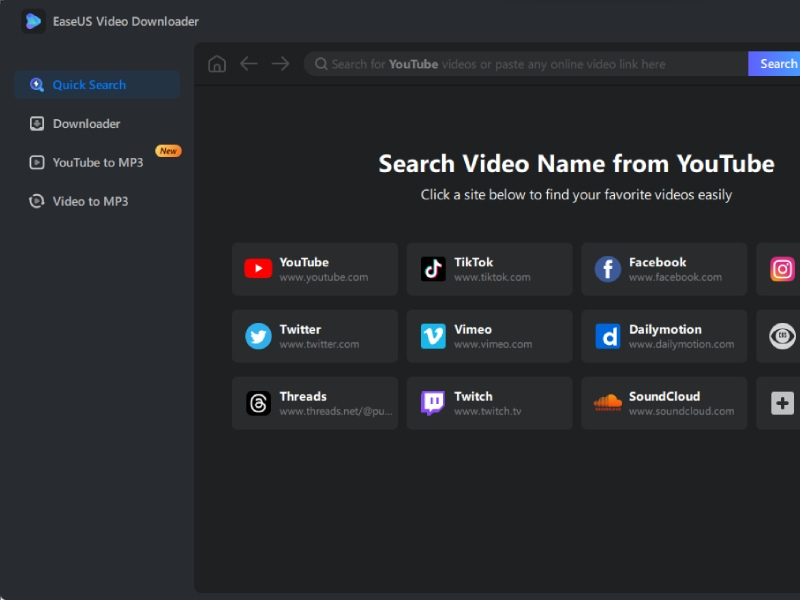Open YouTube to MP3 in the sidebar
The image size is (800, 600).
click(x=97, y=162)
